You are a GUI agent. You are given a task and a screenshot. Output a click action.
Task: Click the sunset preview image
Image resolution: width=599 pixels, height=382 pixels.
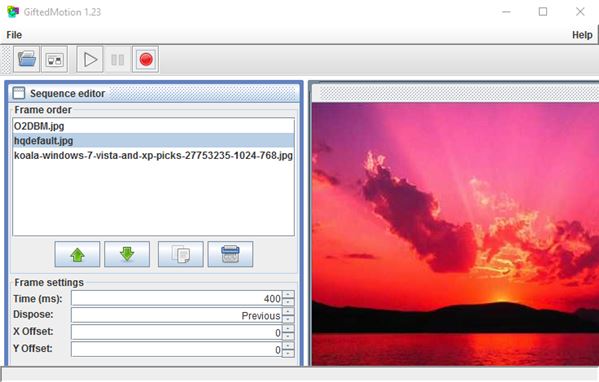tap(455, 234)
